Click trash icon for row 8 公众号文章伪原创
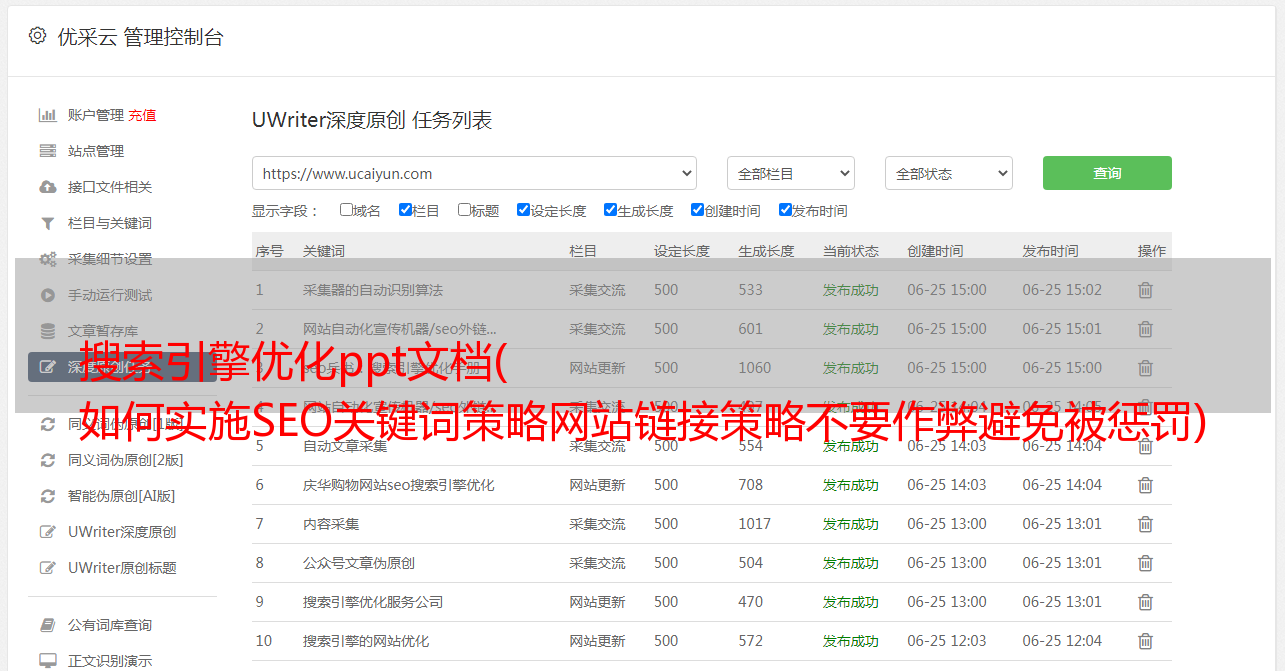Screen dimensions: 1285x671 point(1145,563)
